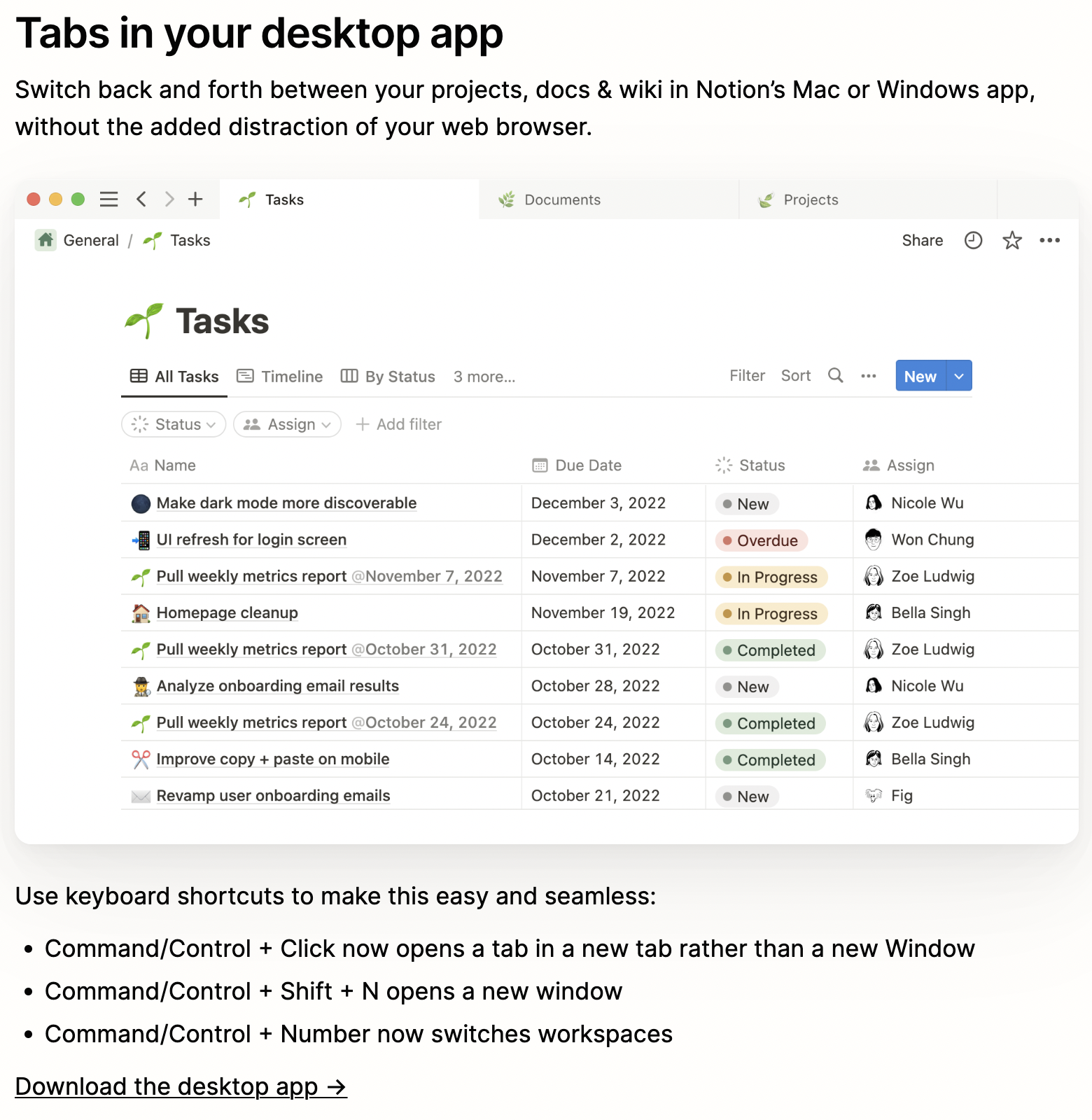This screenshot has width=1092, height=1120.
Task: Open Completed status for October 14 task
Action: pos(770,760)
